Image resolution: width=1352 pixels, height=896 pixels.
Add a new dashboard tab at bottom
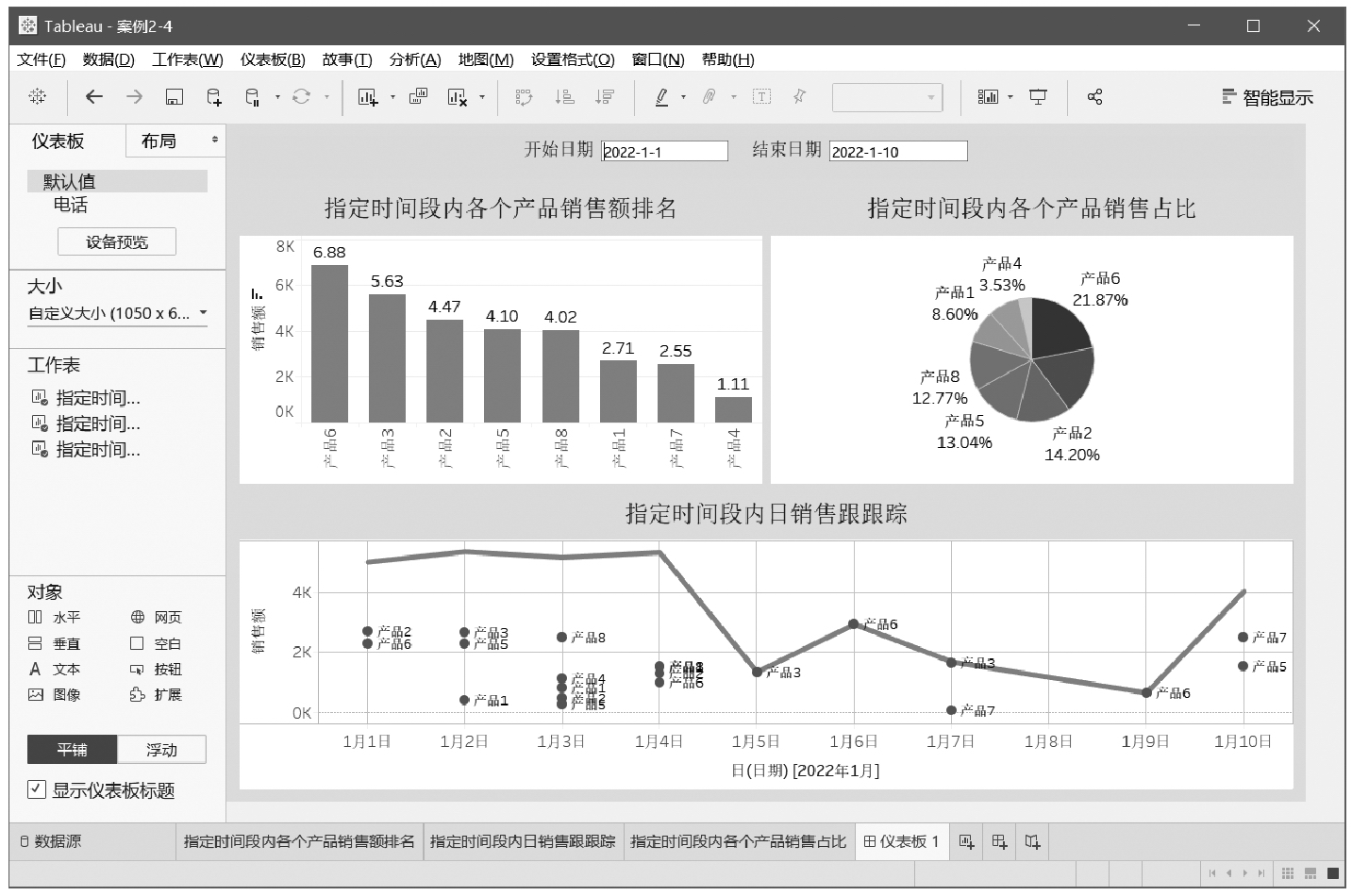pos(1000,841)
